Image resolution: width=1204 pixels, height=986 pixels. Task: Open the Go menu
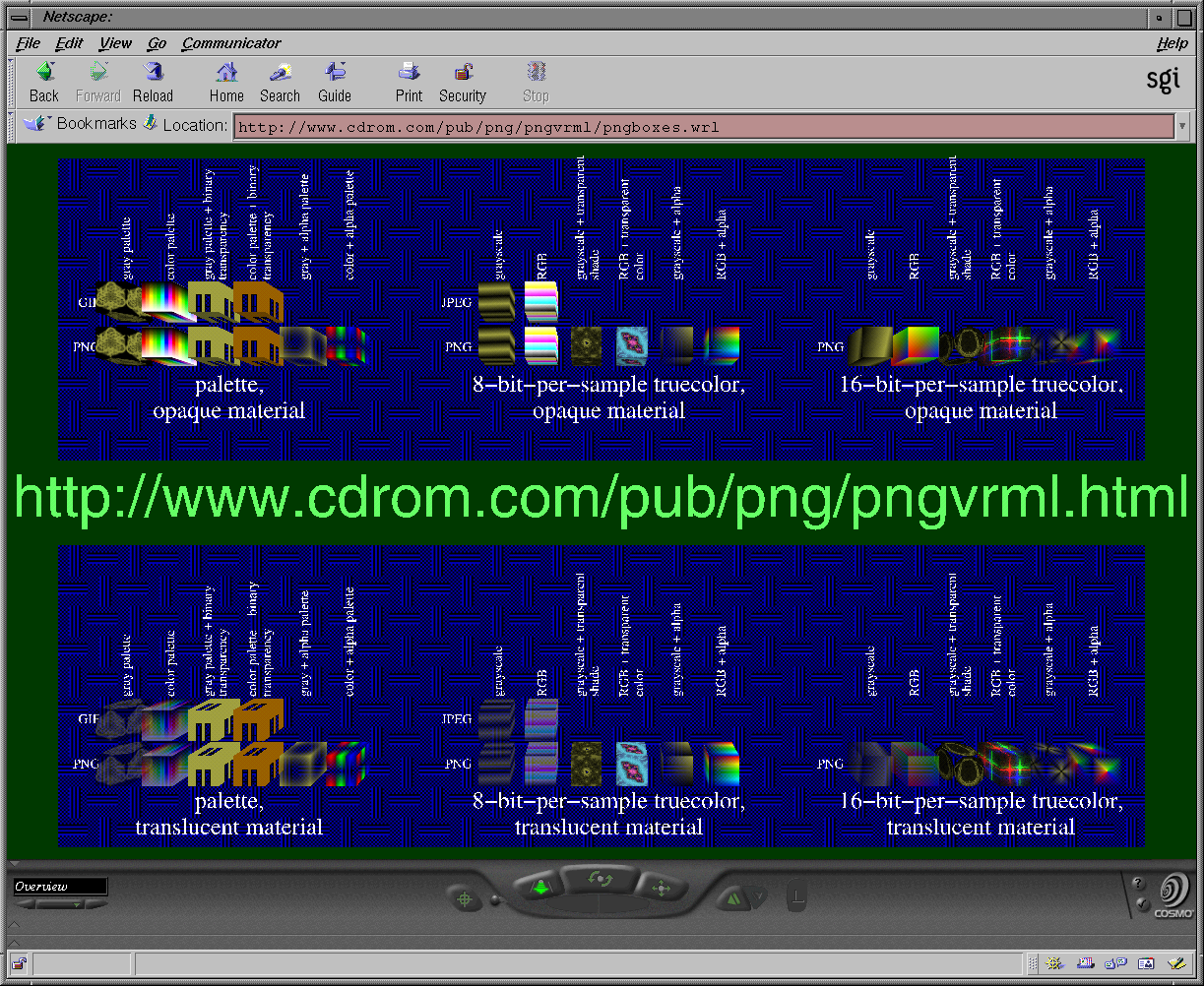(x=157, y=43)
